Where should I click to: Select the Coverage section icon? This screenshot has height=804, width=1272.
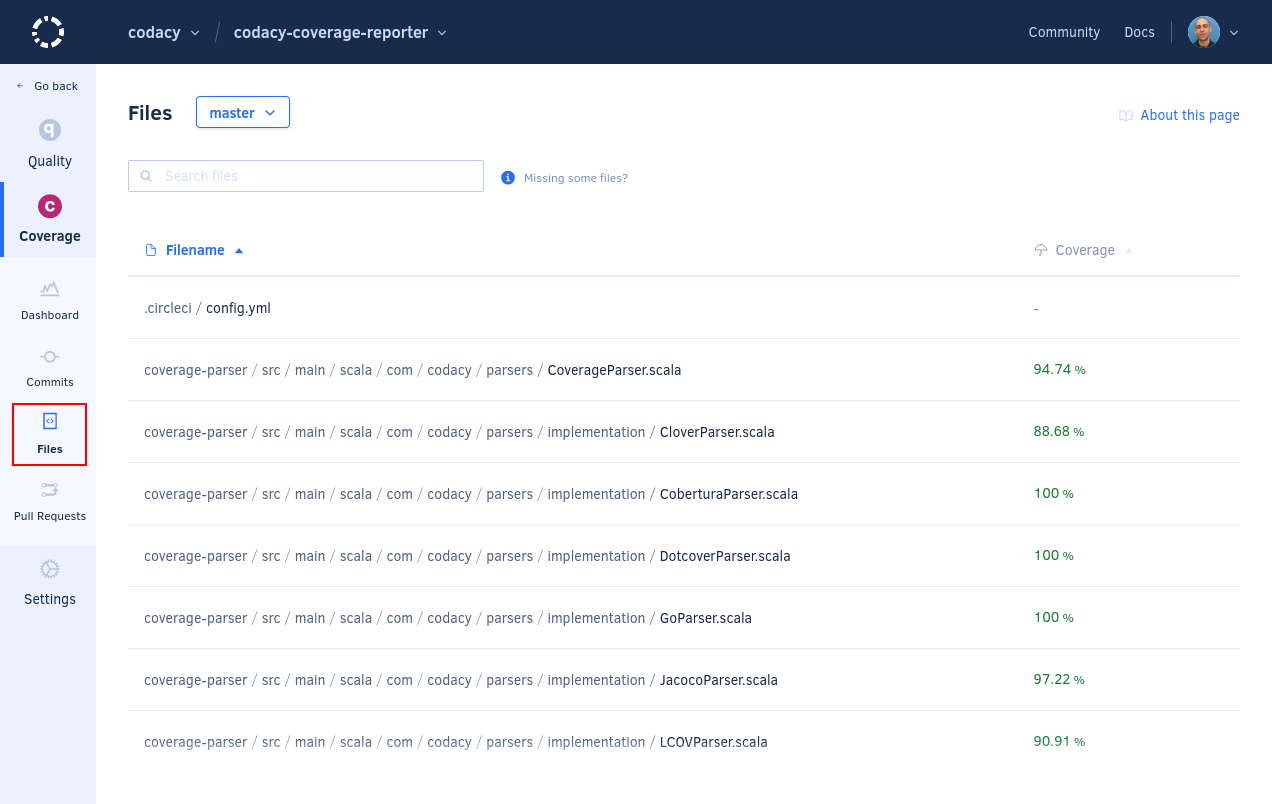50,206
